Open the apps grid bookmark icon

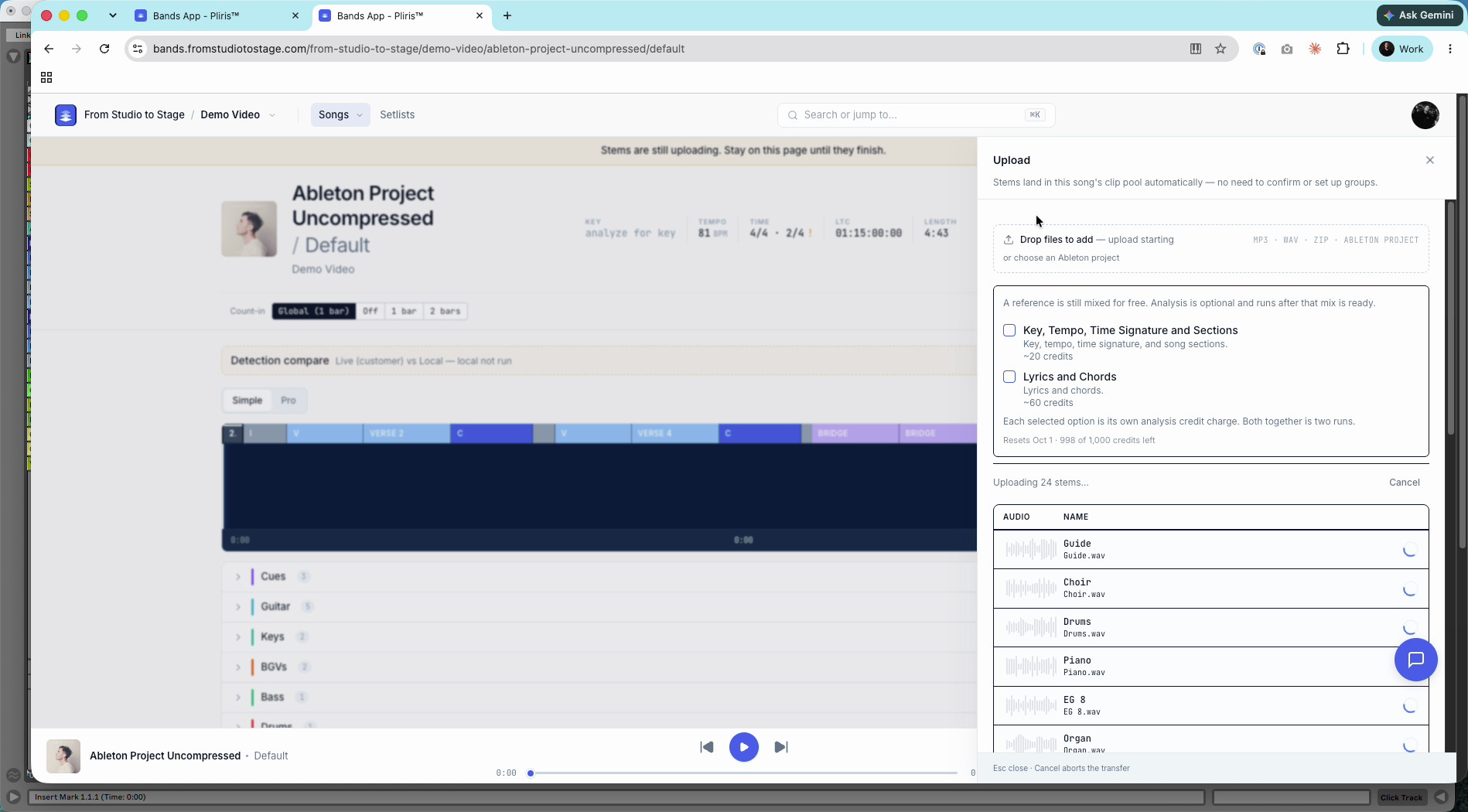[46, 77]
